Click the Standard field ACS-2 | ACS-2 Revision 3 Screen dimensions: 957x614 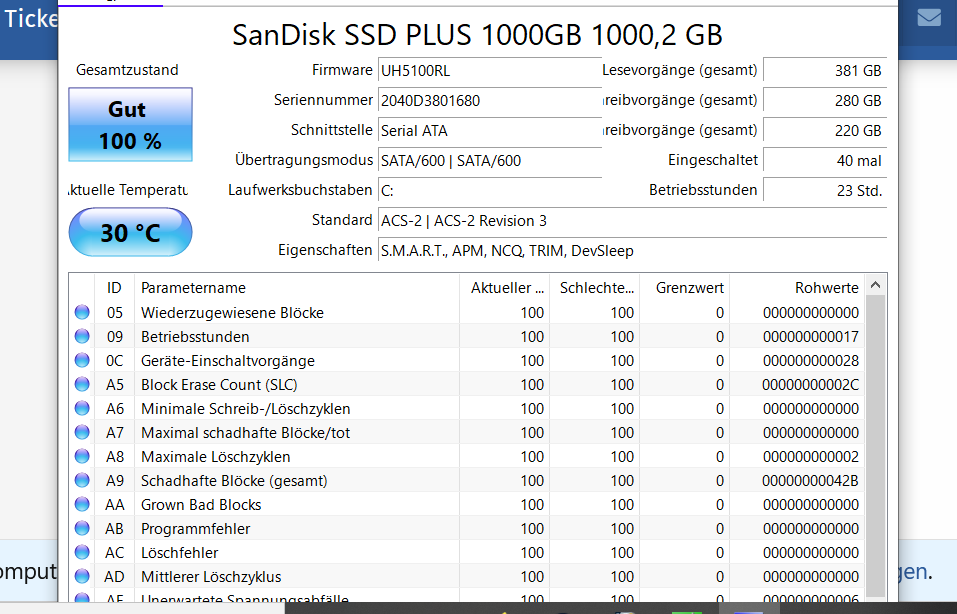[x=632, y=220]
